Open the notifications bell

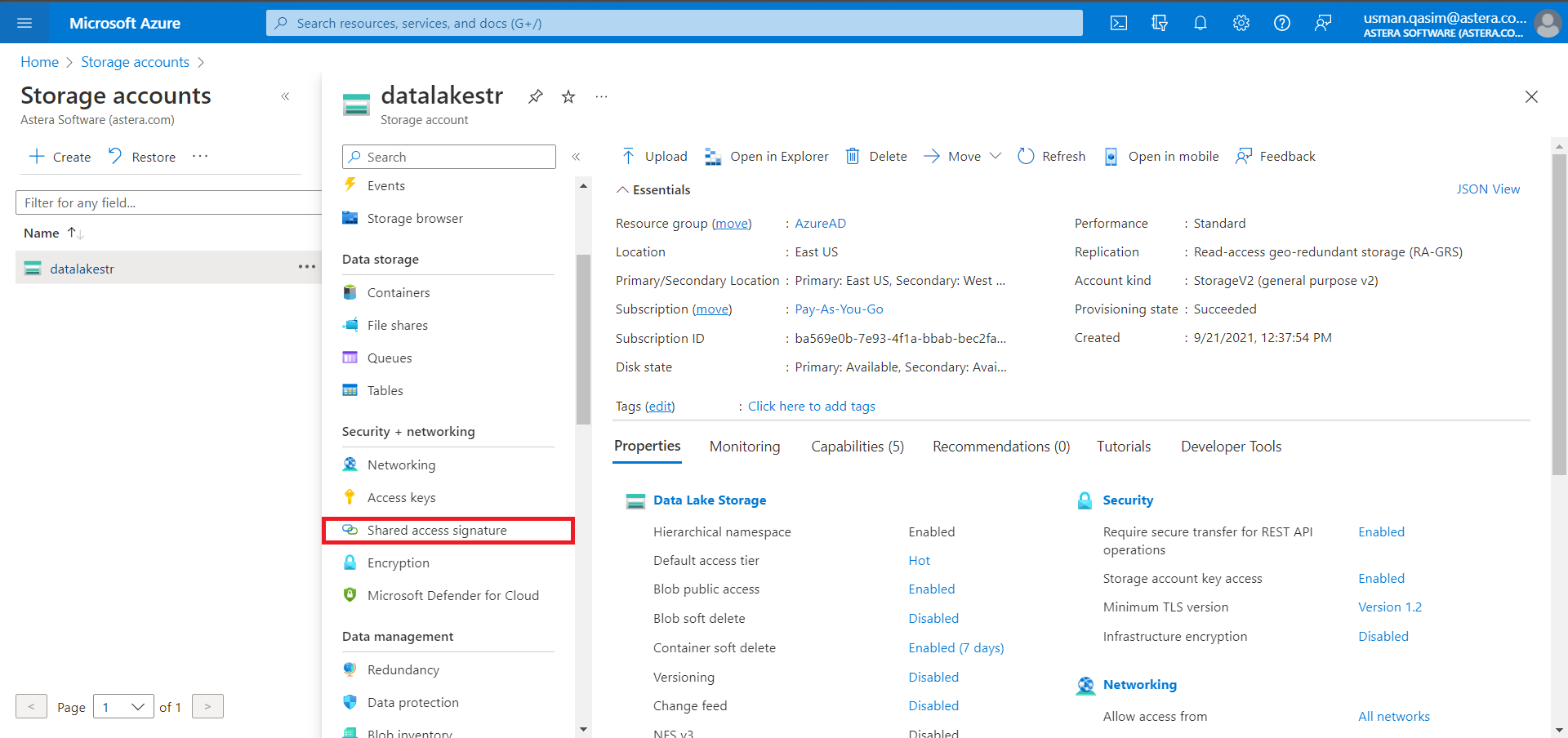1200,23
